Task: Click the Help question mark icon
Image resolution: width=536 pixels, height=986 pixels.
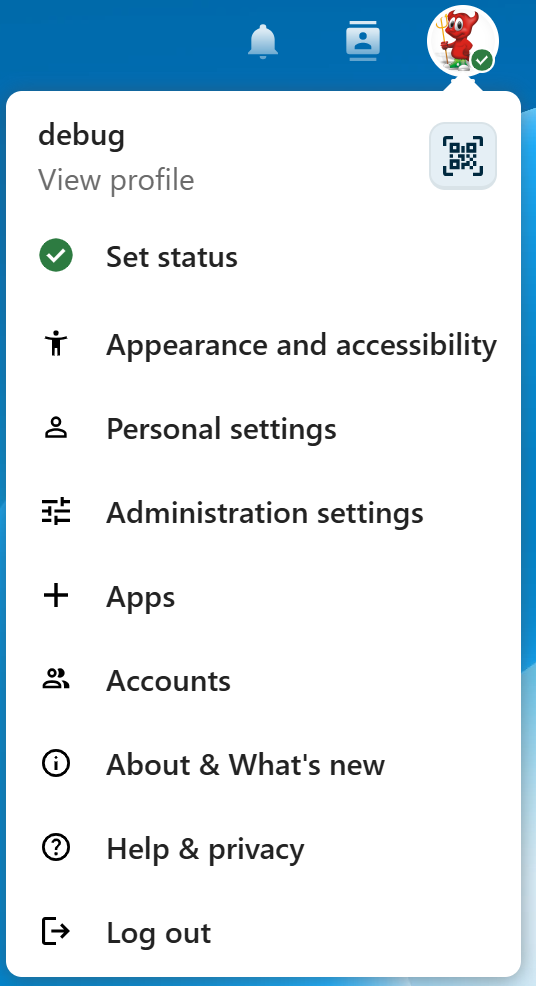Action: [x=56, y=848]
